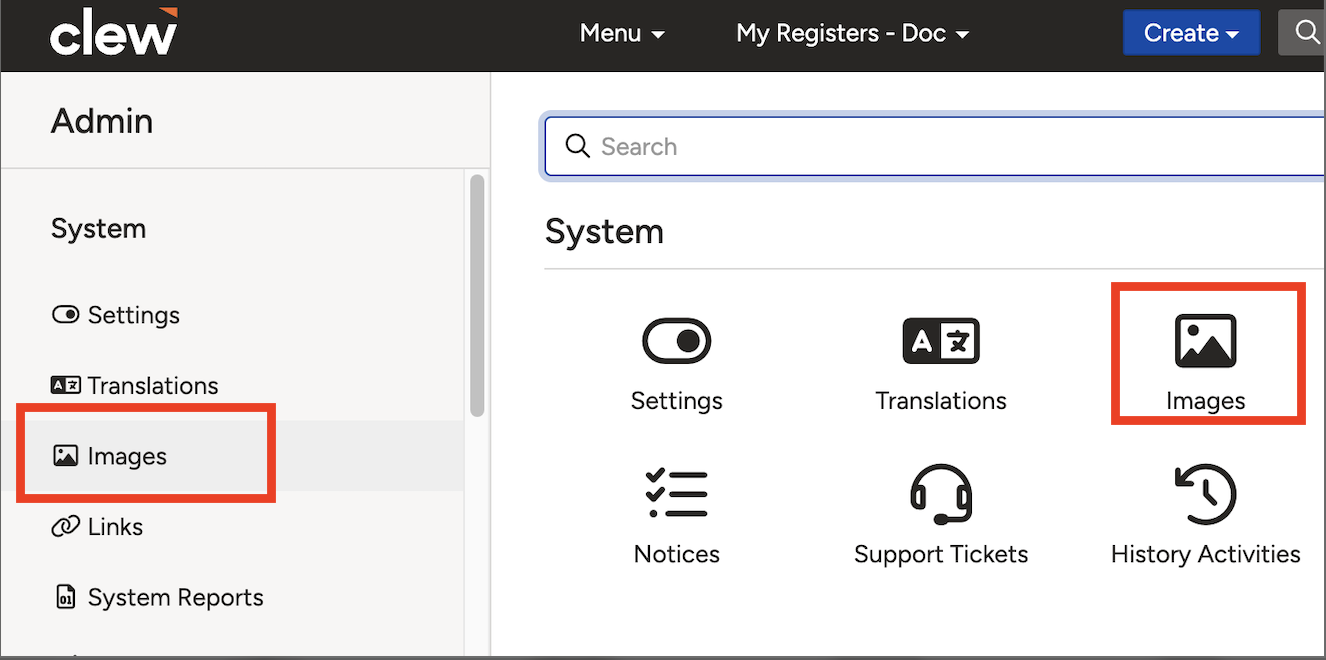Open the My Registers - Doc dropdown

pos(852,33)
